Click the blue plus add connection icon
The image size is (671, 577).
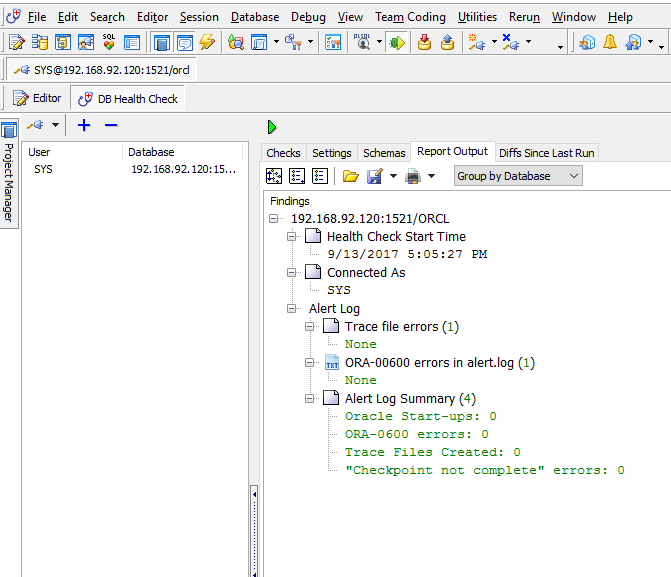(84, 125)
